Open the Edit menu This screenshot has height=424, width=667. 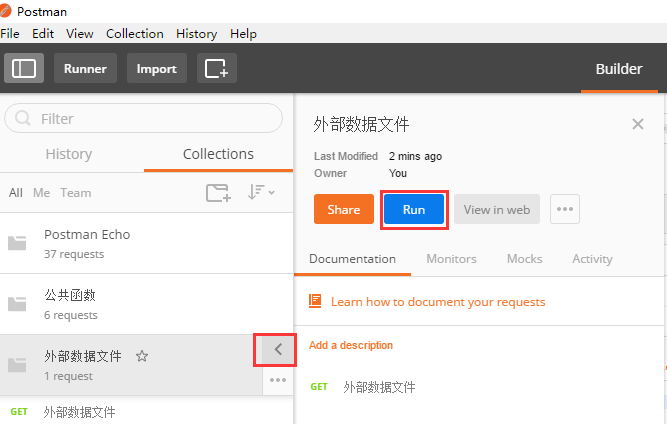pos(43,34)
